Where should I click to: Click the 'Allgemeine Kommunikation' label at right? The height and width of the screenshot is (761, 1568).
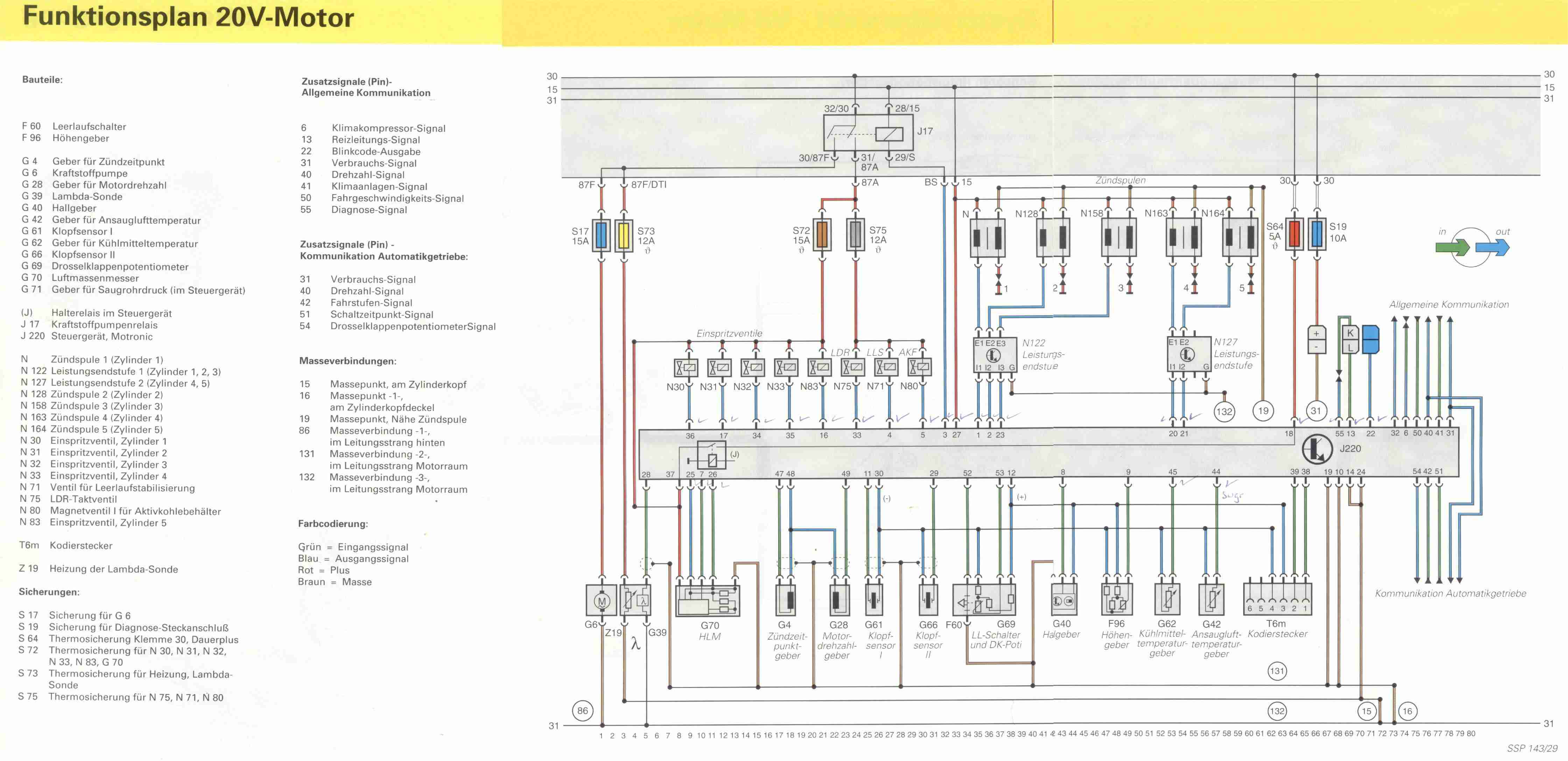point(1449,305)
